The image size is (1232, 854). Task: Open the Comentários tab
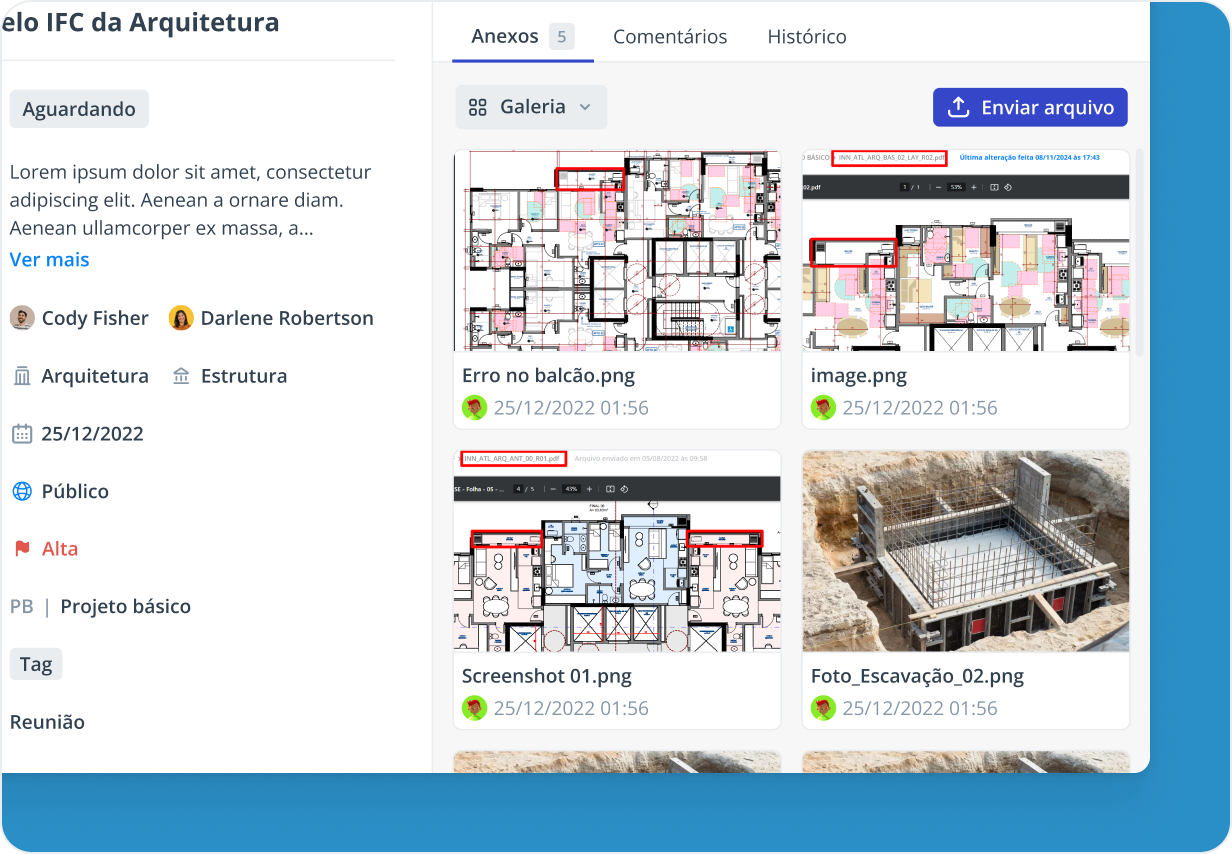(x=670, y=37)
